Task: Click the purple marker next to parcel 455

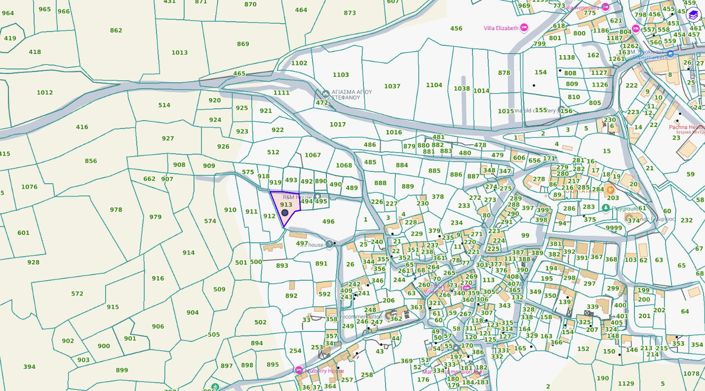Action: (693, 15)
